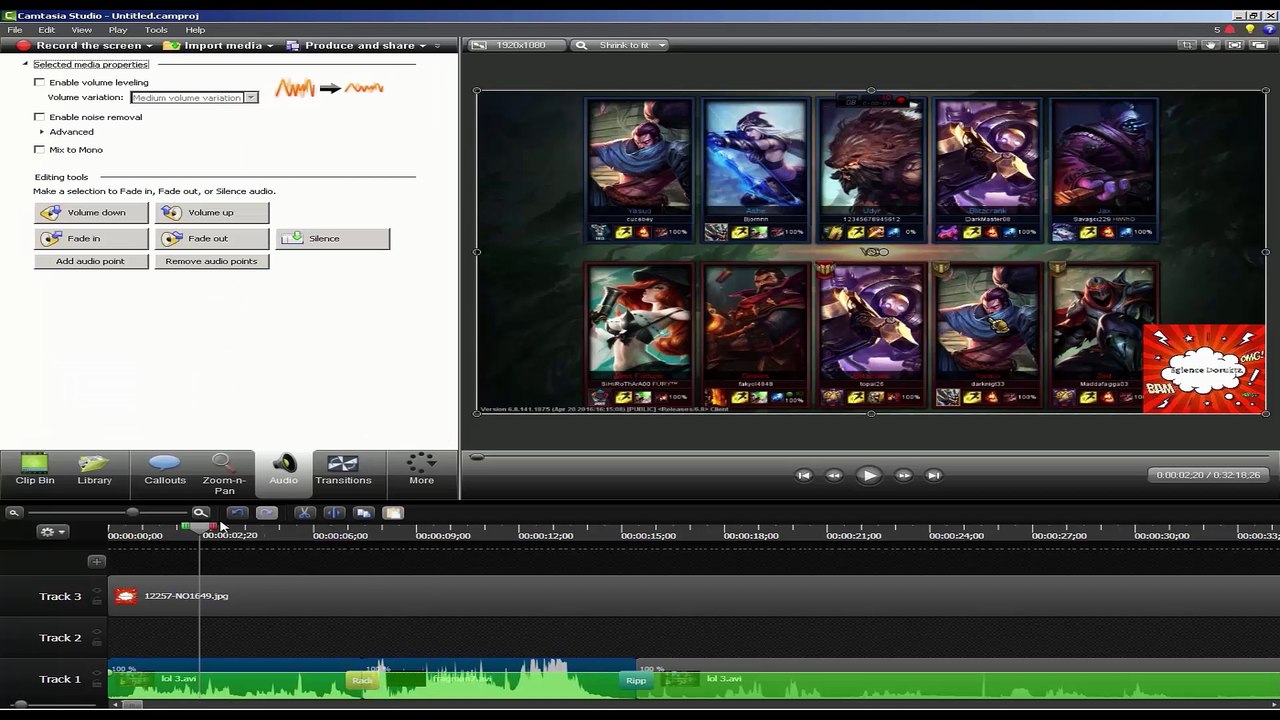The height and width of the screenshot is (720, 1280).
Task: Click the timeline playhead marker
Action: tap(200, 527)
